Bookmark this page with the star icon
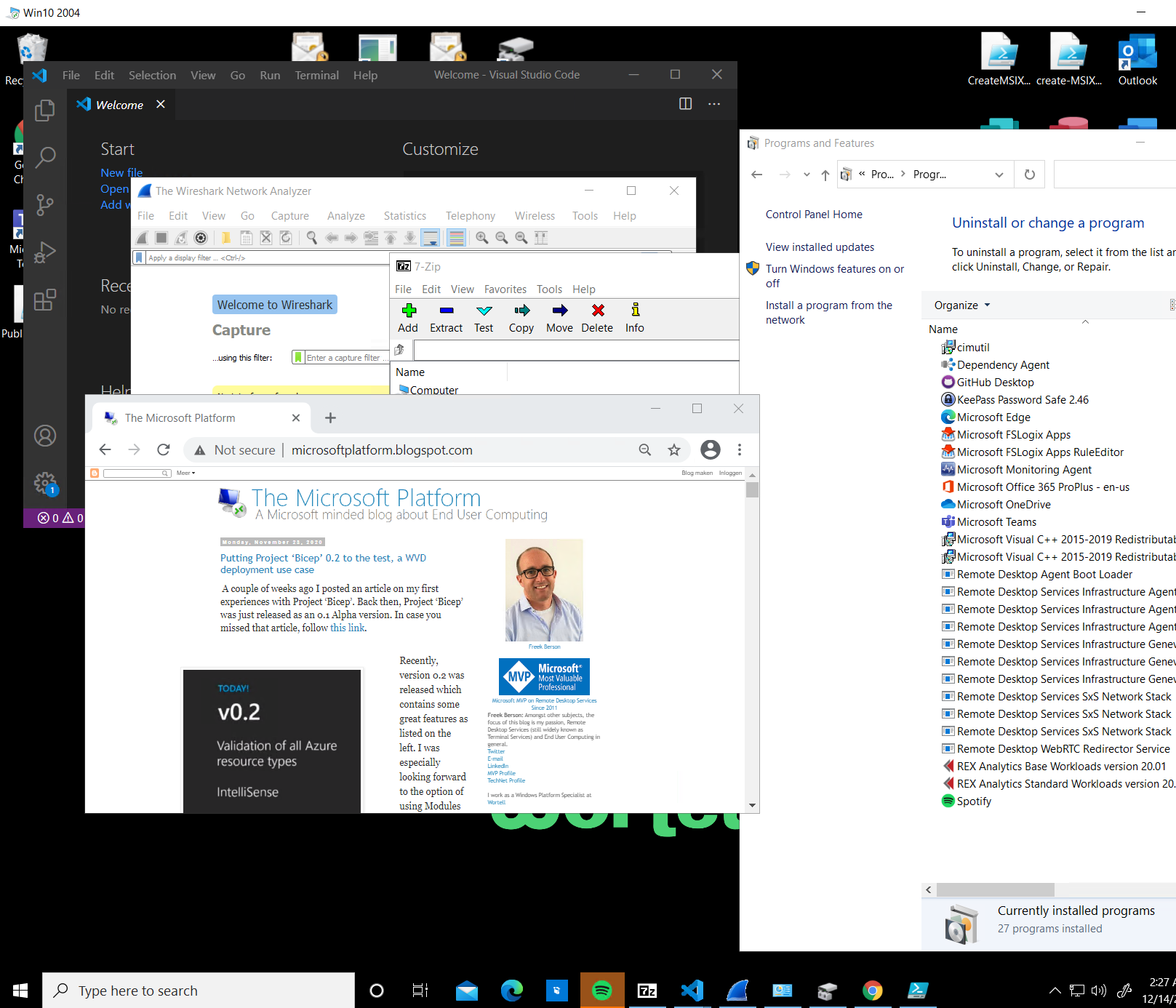 pyautogui.click(x=674, y=450)
